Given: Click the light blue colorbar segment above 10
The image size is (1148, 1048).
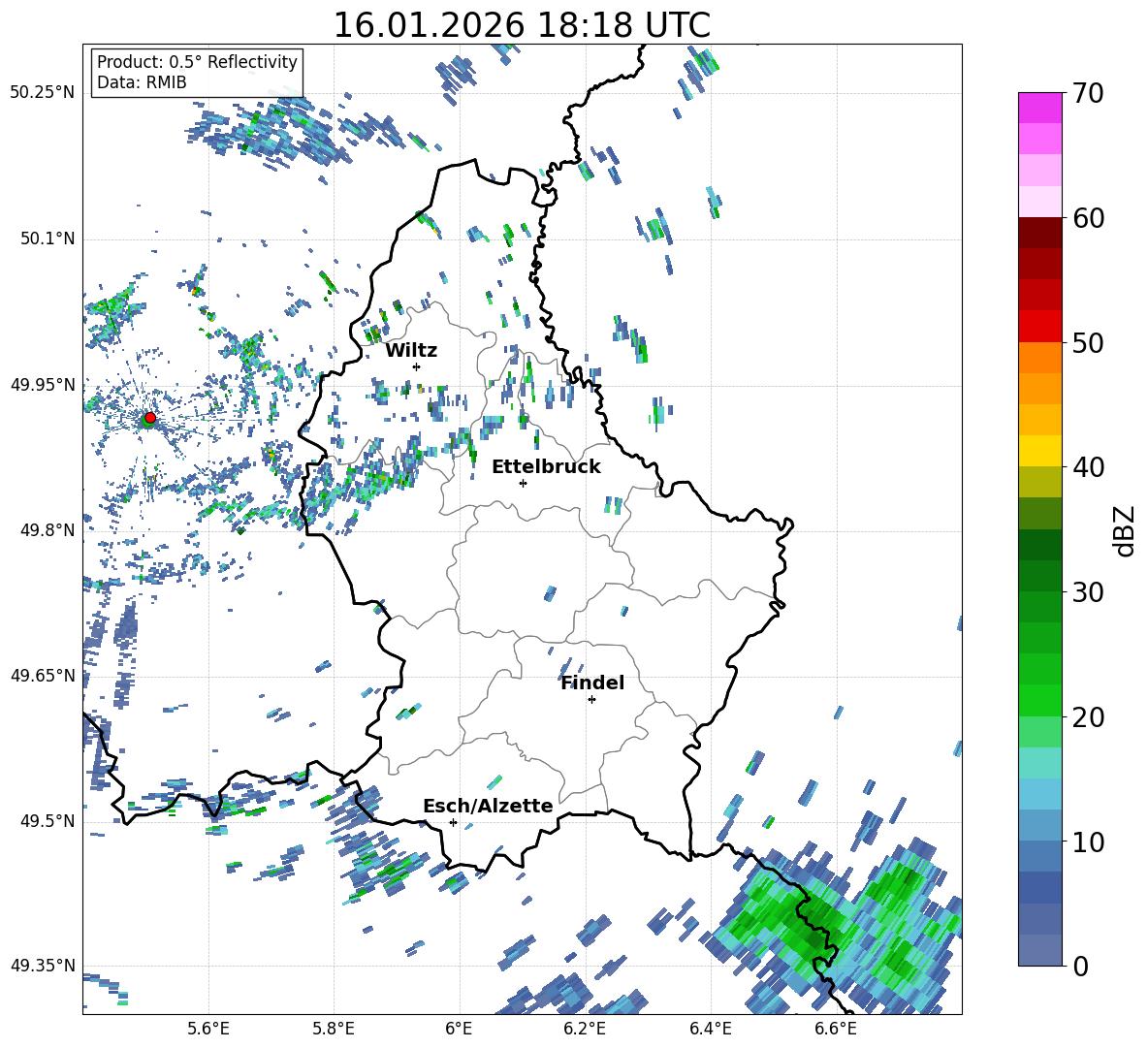Looking at the screenshot, I should click(1039, 794).
